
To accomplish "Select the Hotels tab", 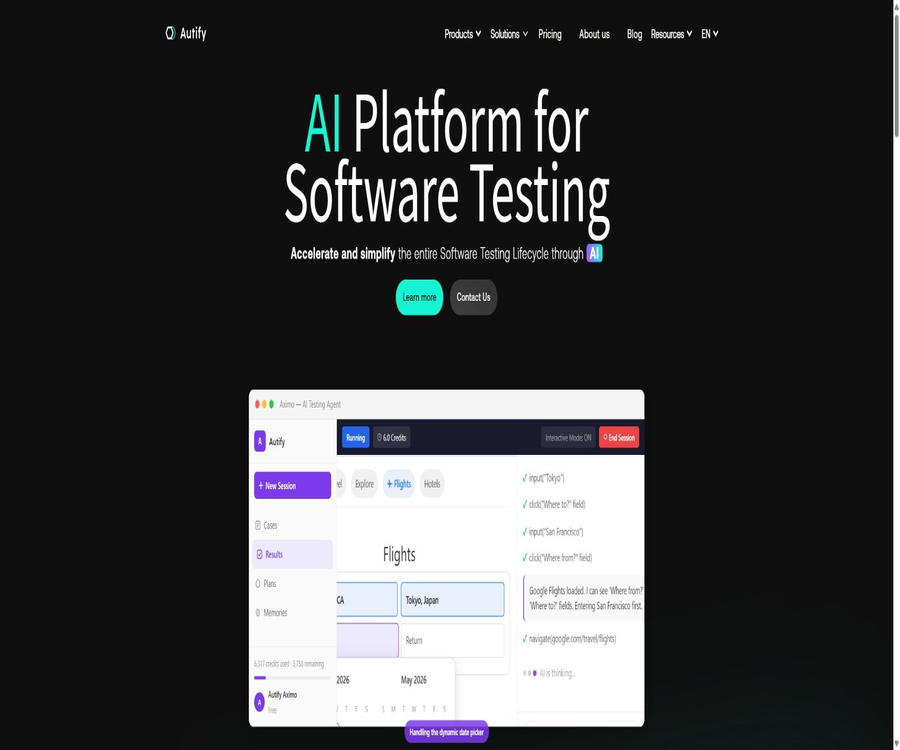I will pos(432,484).
